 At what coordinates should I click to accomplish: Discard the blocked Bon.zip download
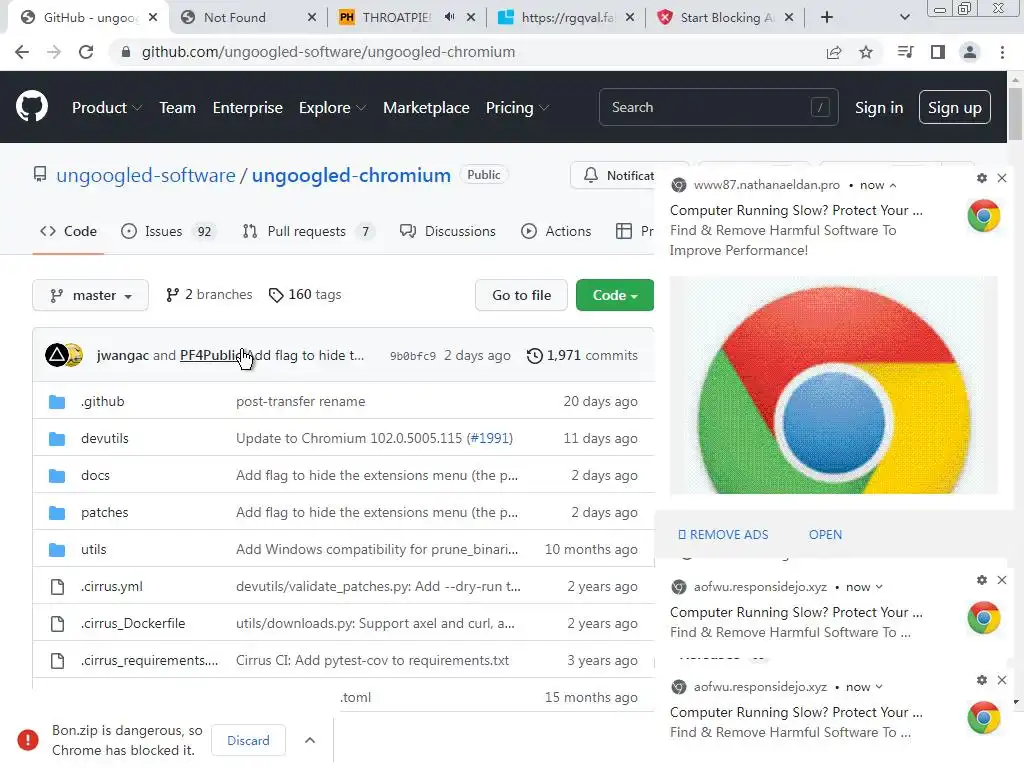coord(248,741)
